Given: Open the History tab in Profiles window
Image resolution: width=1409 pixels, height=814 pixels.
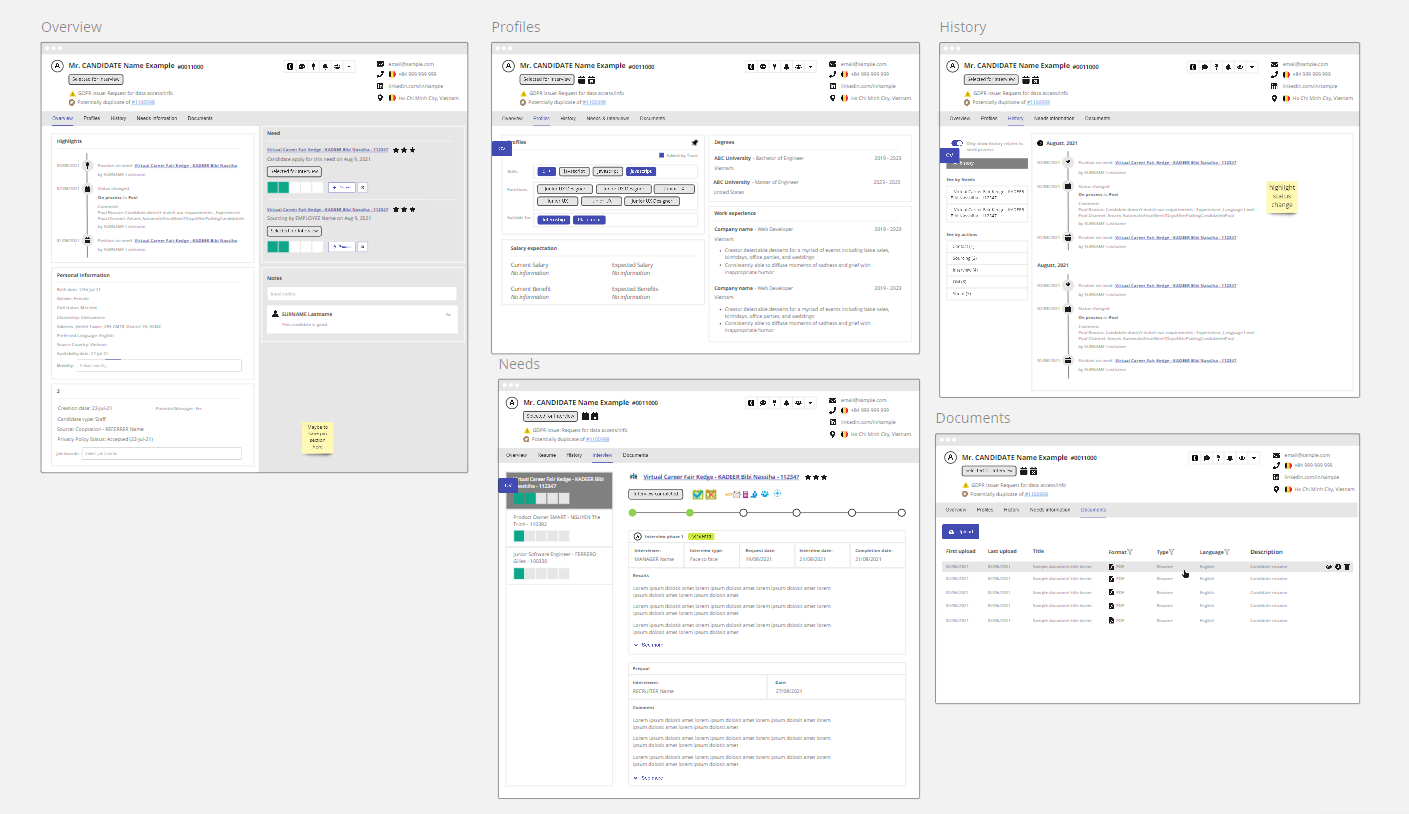Looking at the screenshot, I should (568, 118).
